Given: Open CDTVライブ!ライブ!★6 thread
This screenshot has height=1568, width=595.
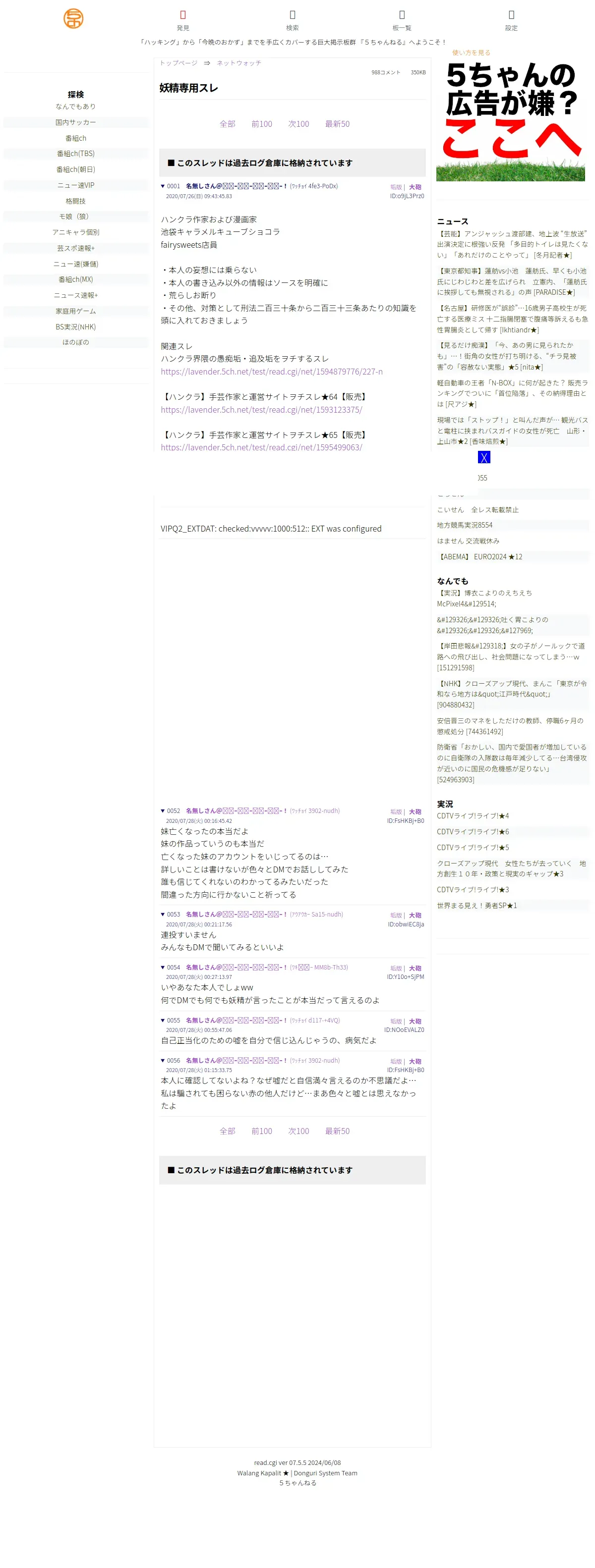Looking at the screenshot, I should [x=473, y=832].
